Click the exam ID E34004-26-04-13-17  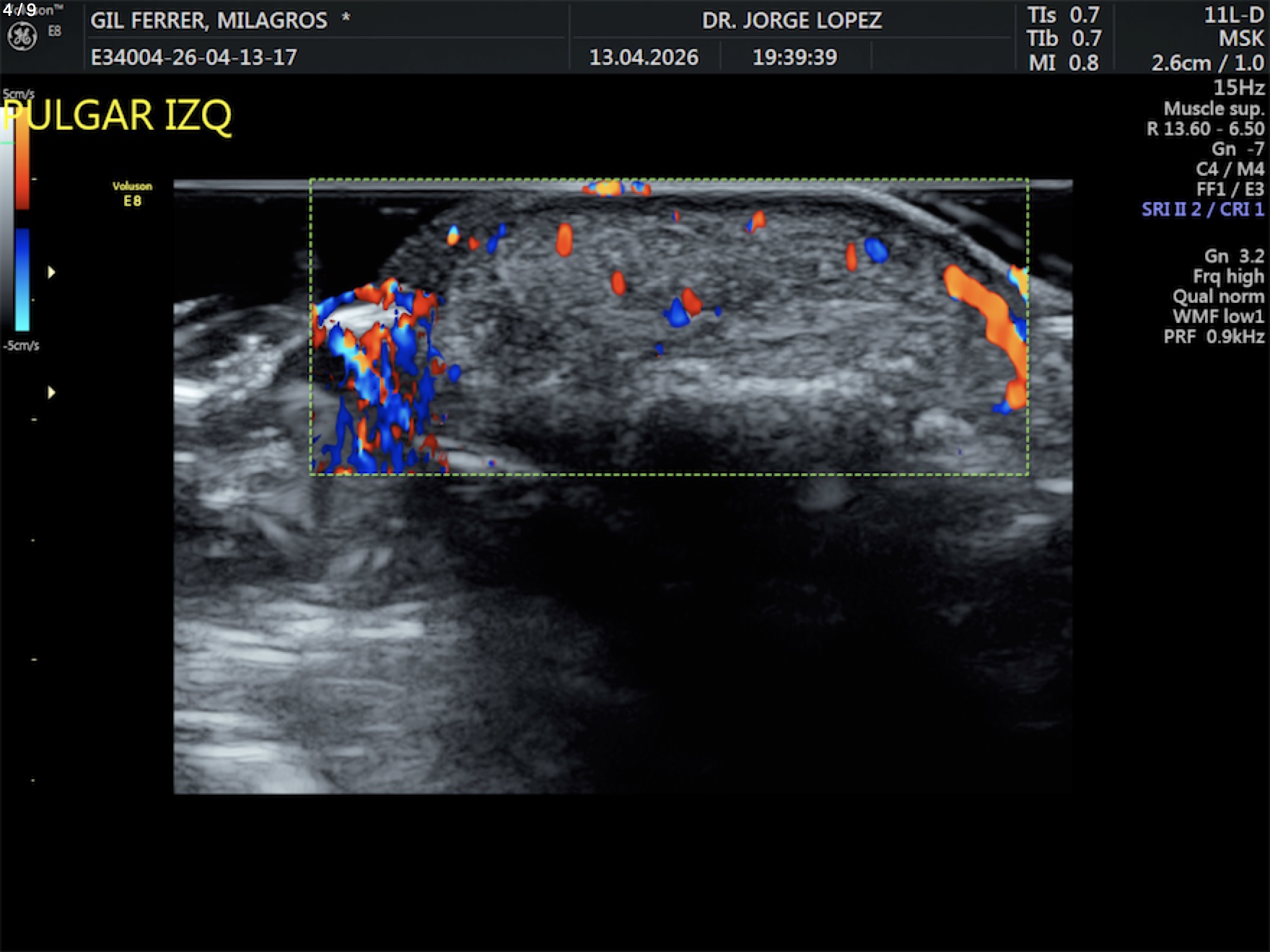pos(193,57)
